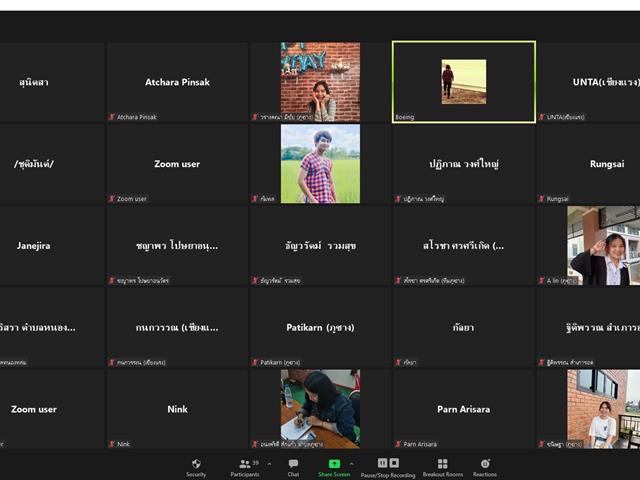The height and width of the screenshot is (480, 640).
Task: Select Boeing's highlighted active speaker tile
Action: point(464,82)
